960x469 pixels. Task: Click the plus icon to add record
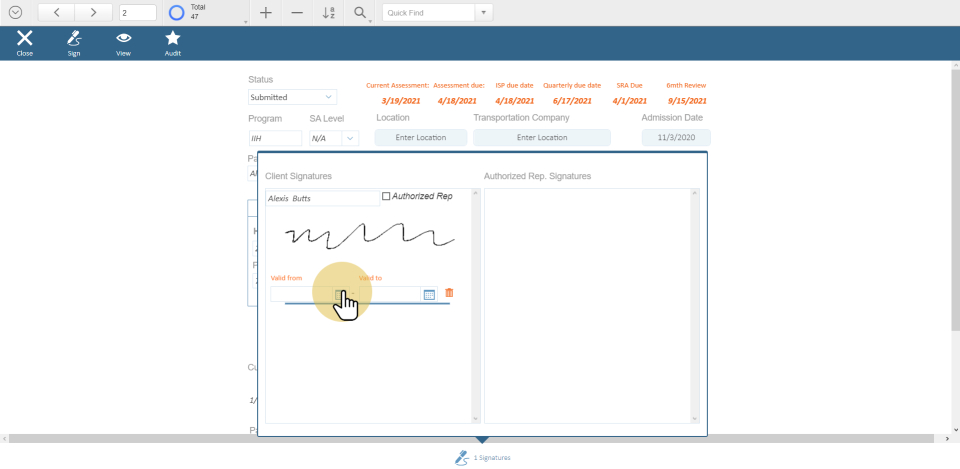coord(265,13)
